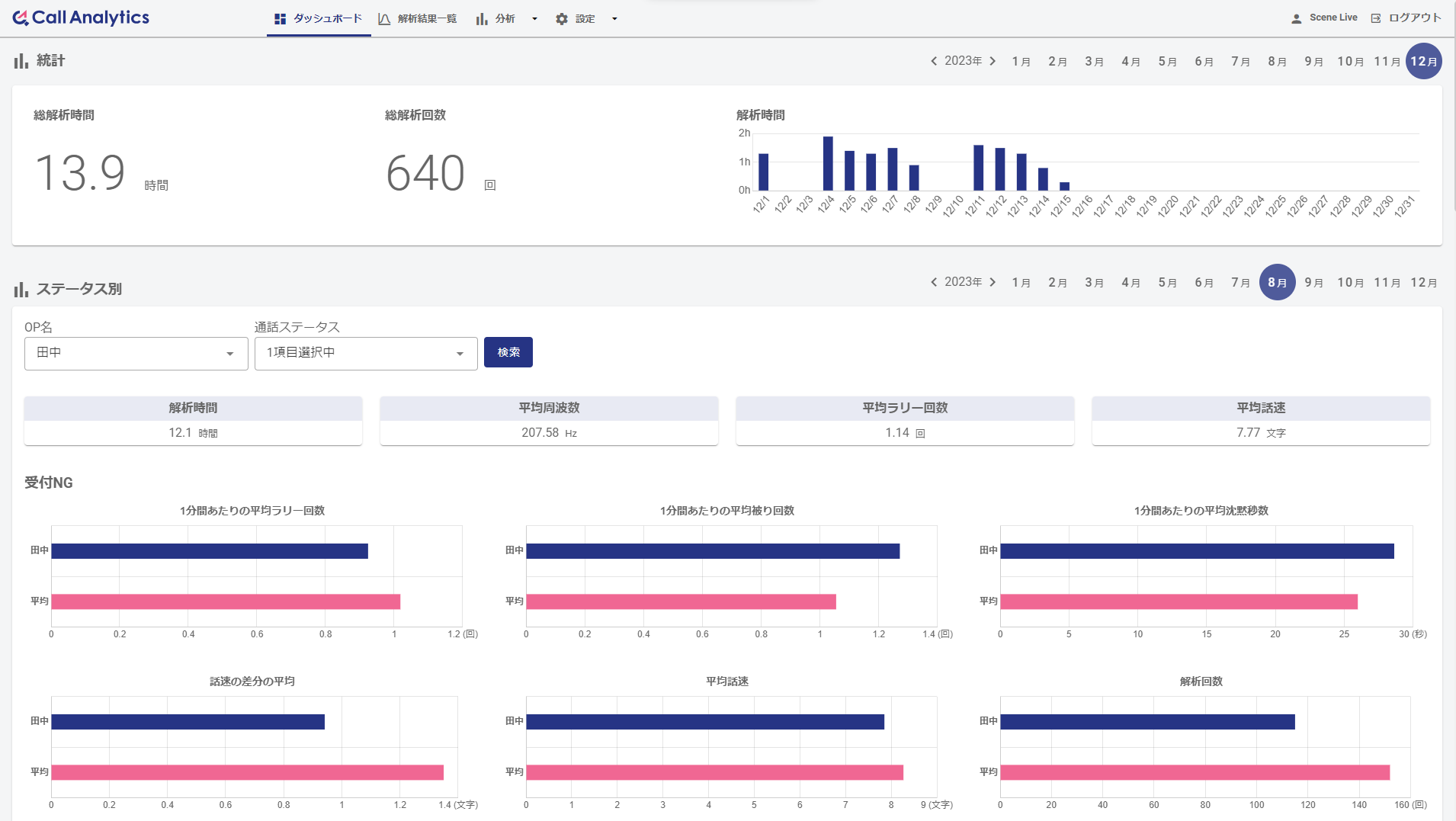
Task: Select 3月 in ステータス別 month selector
Action: [1095, 282]
